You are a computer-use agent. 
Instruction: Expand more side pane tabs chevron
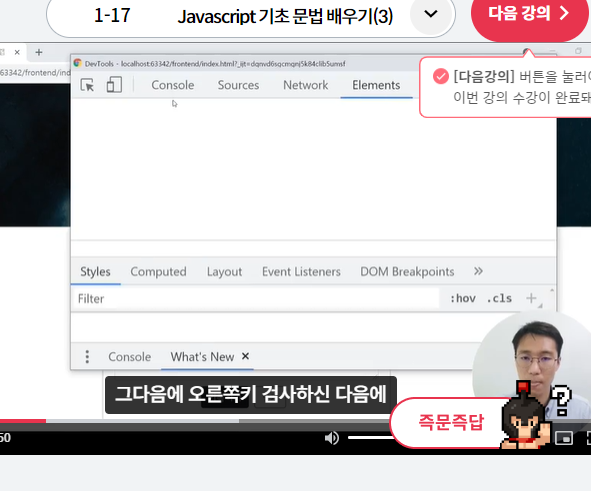click(x=478, y=271)
